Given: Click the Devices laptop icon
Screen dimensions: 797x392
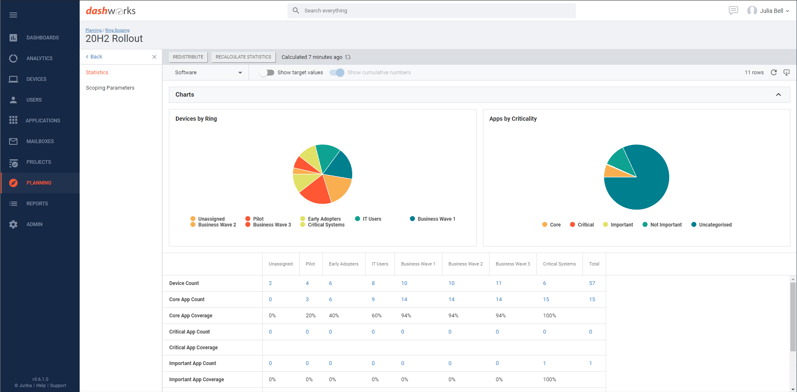Looking at the screenshot, I should 14,79.
